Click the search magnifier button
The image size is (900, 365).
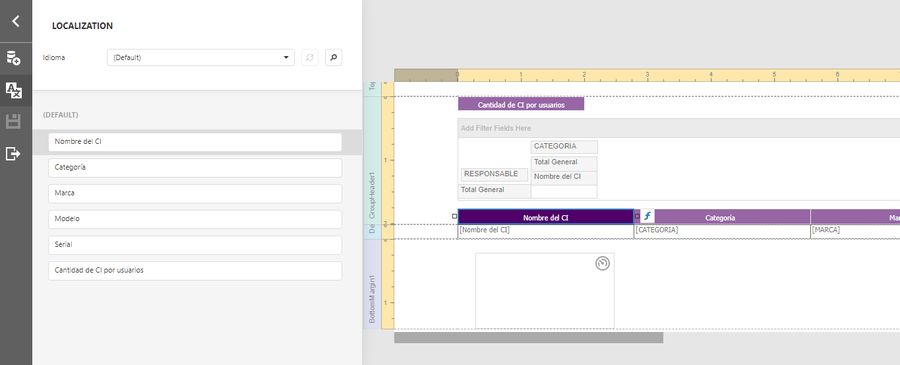[x=333, y=57]
